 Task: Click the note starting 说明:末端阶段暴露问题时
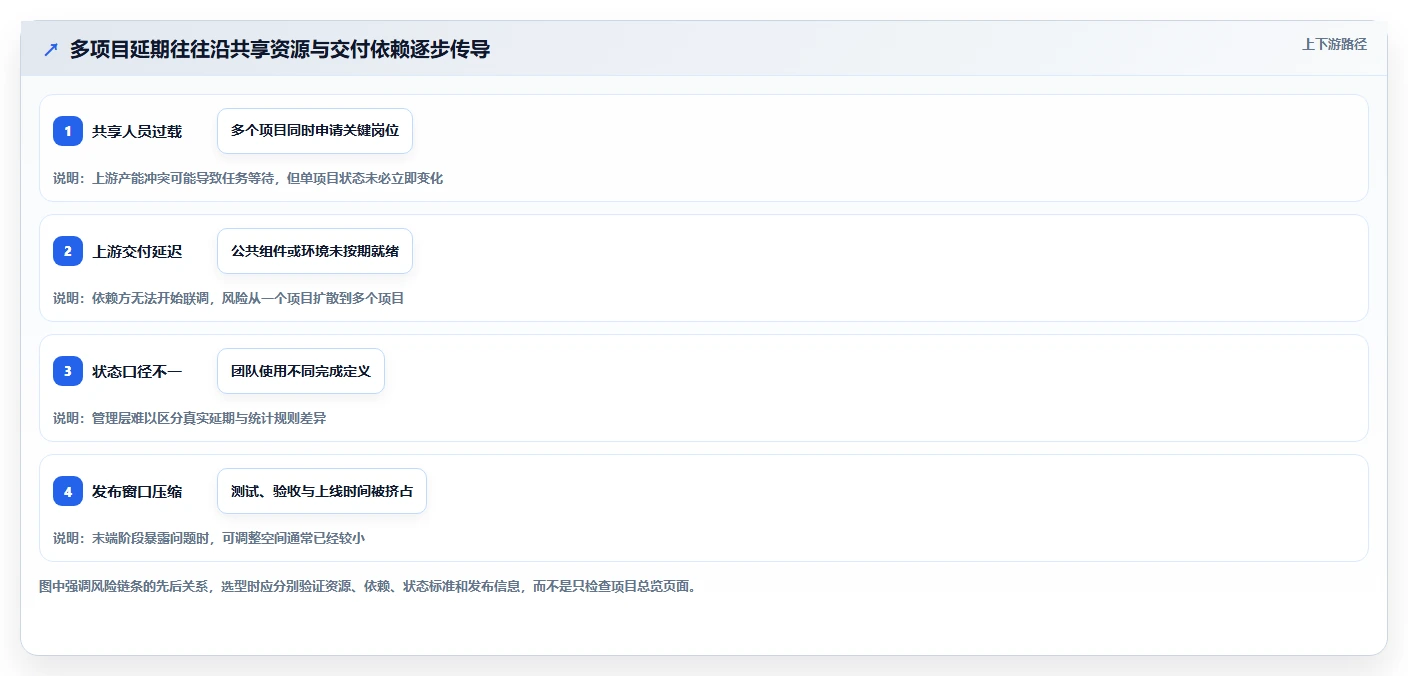click(209, 538)
